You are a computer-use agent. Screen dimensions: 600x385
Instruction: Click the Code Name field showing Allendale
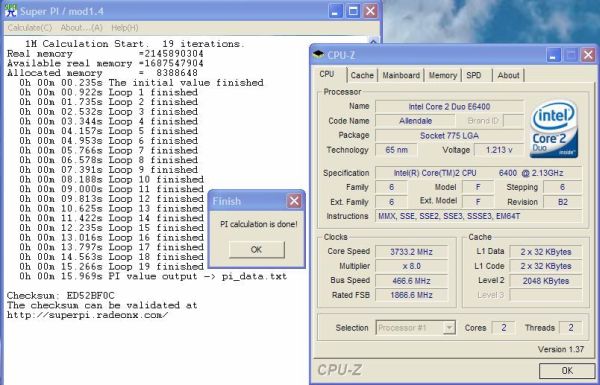pyautogui.click(x=415, y=121)
